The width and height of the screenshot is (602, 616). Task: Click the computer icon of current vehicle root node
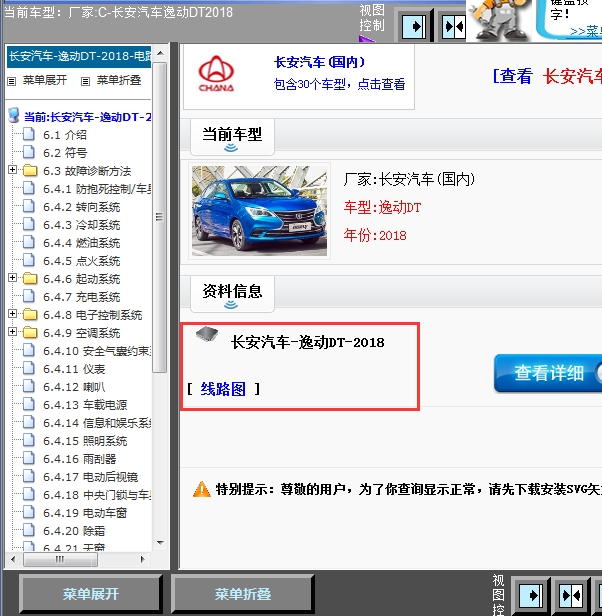(x=14, y=116)
